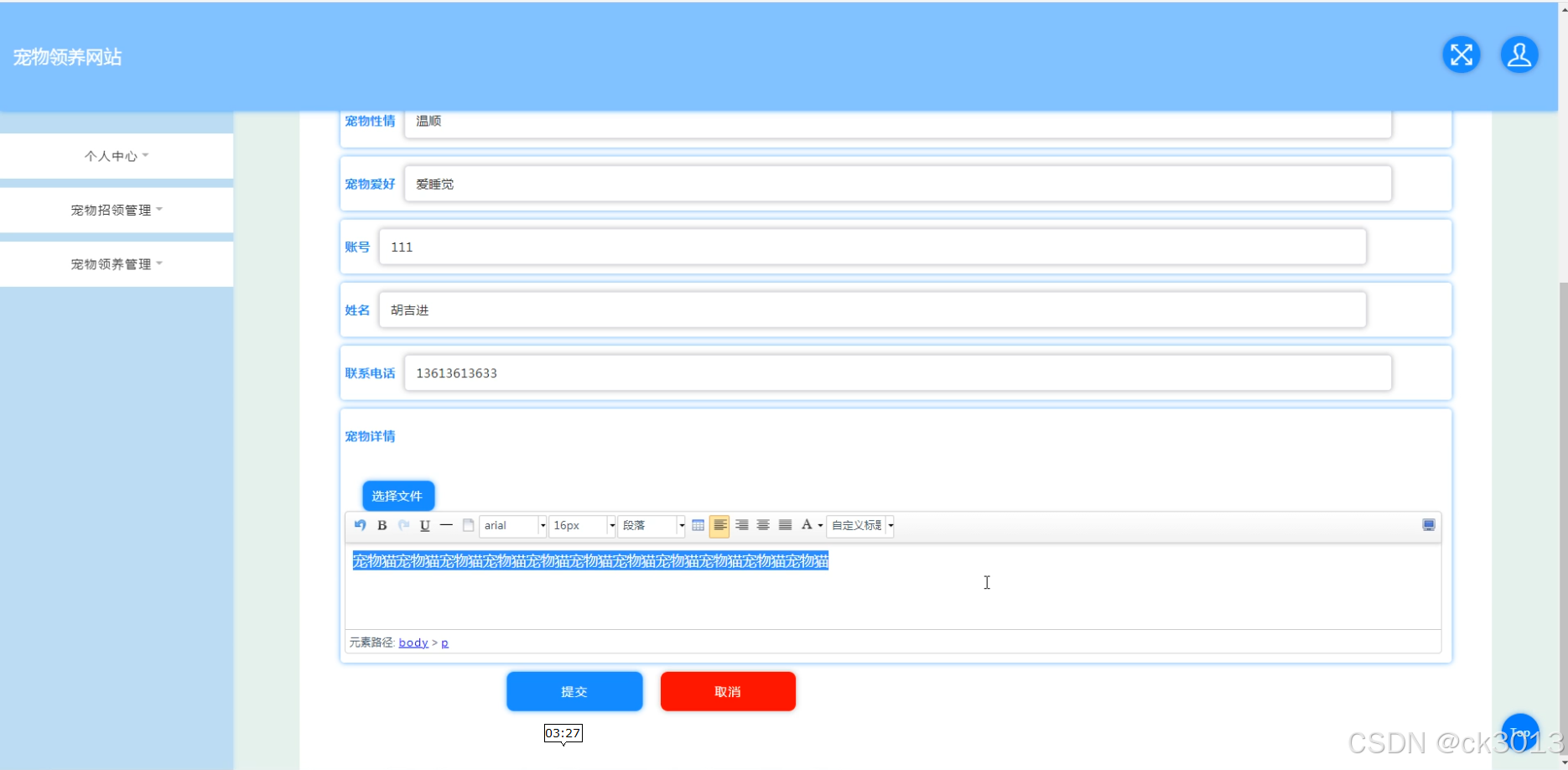This screenshot has width=1568, height=770.
Task: Click the highlighted 宠物猫 text in editor
Action: tap(590, 560)
